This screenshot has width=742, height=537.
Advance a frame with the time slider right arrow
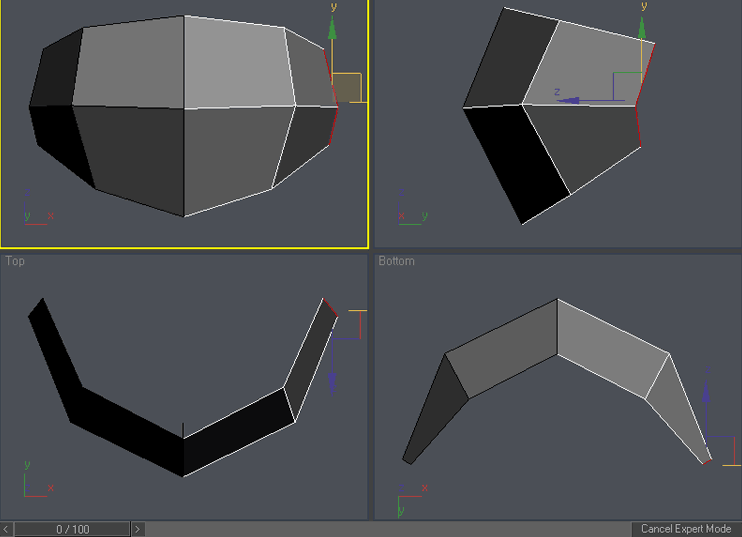tap(138, 529)
